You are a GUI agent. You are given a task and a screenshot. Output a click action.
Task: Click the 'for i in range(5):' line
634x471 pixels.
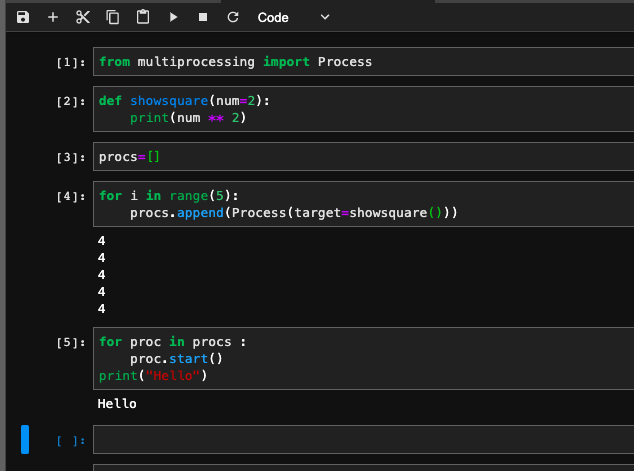point(169,196)
